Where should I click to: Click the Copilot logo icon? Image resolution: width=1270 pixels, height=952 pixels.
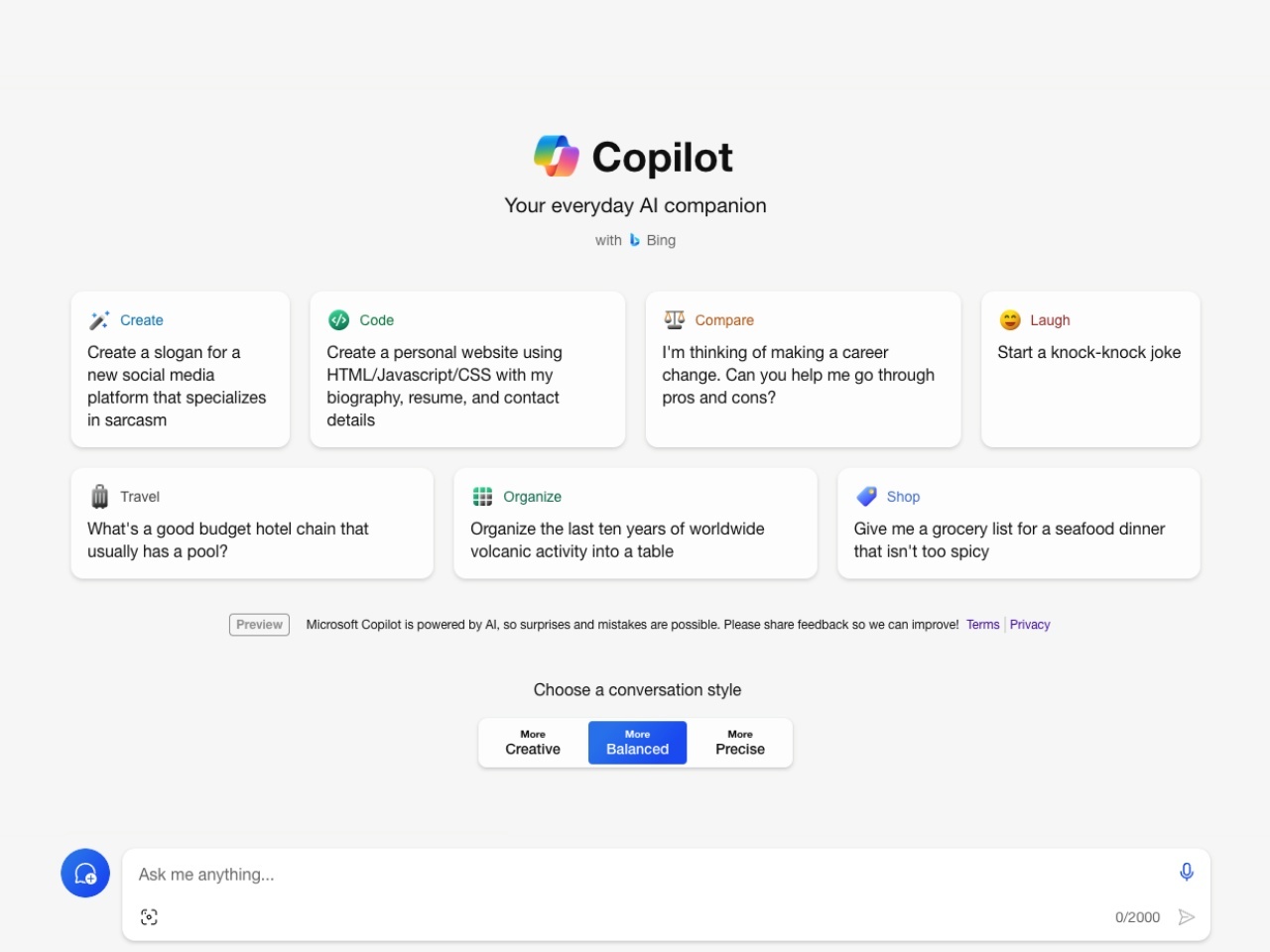tap(557, 157)
